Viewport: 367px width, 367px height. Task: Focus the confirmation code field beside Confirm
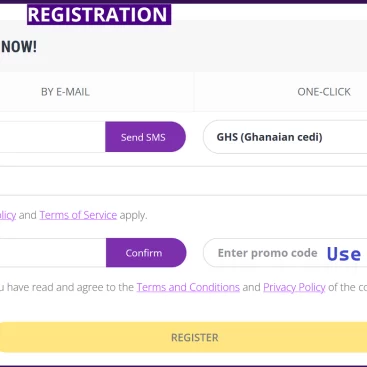pyautogui.click(x=53, y=253)
